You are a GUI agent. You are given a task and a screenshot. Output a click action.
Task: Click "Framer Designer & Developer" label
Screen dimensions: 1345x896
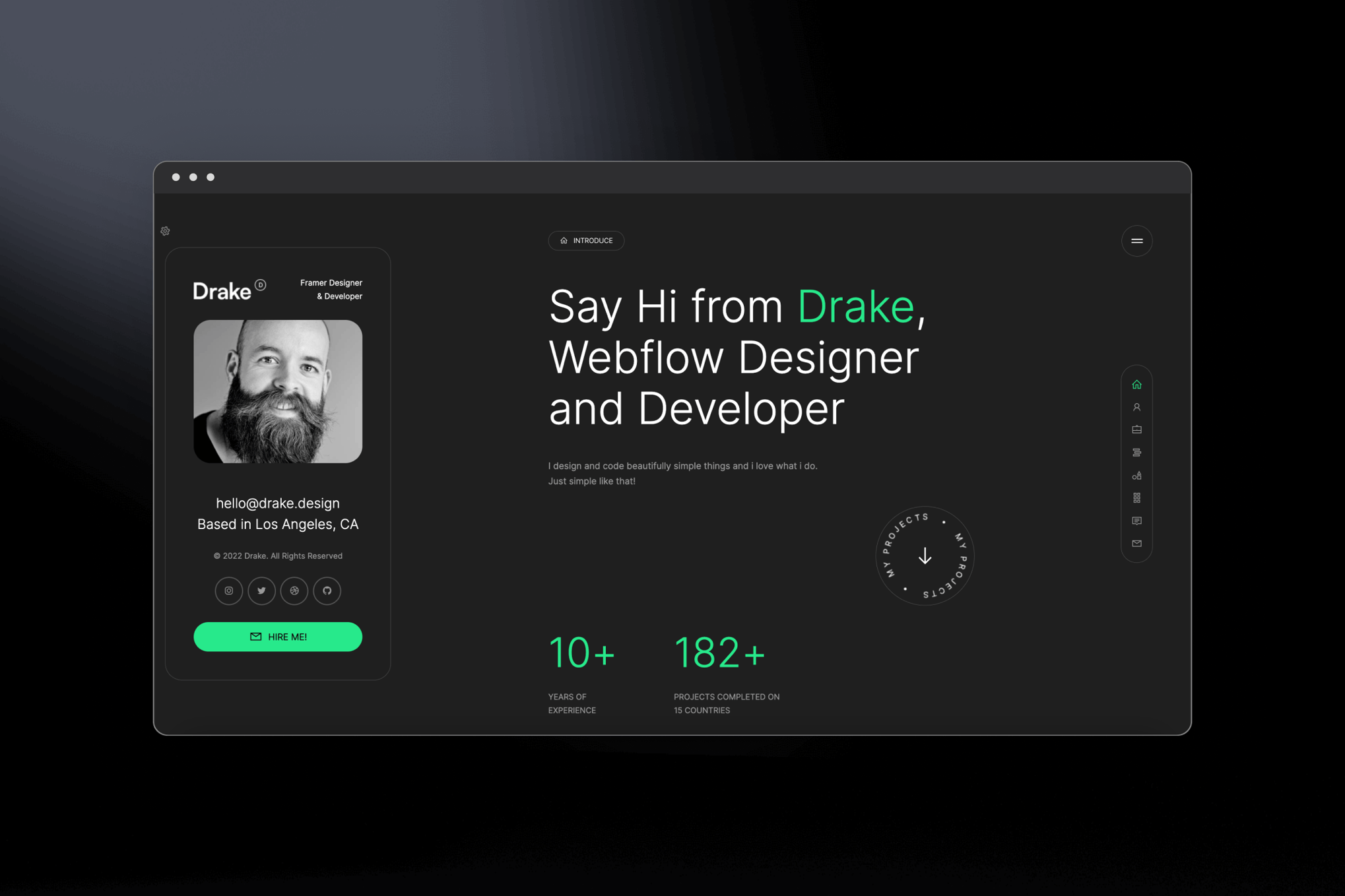pyautogui.click(x=331, y=289)
